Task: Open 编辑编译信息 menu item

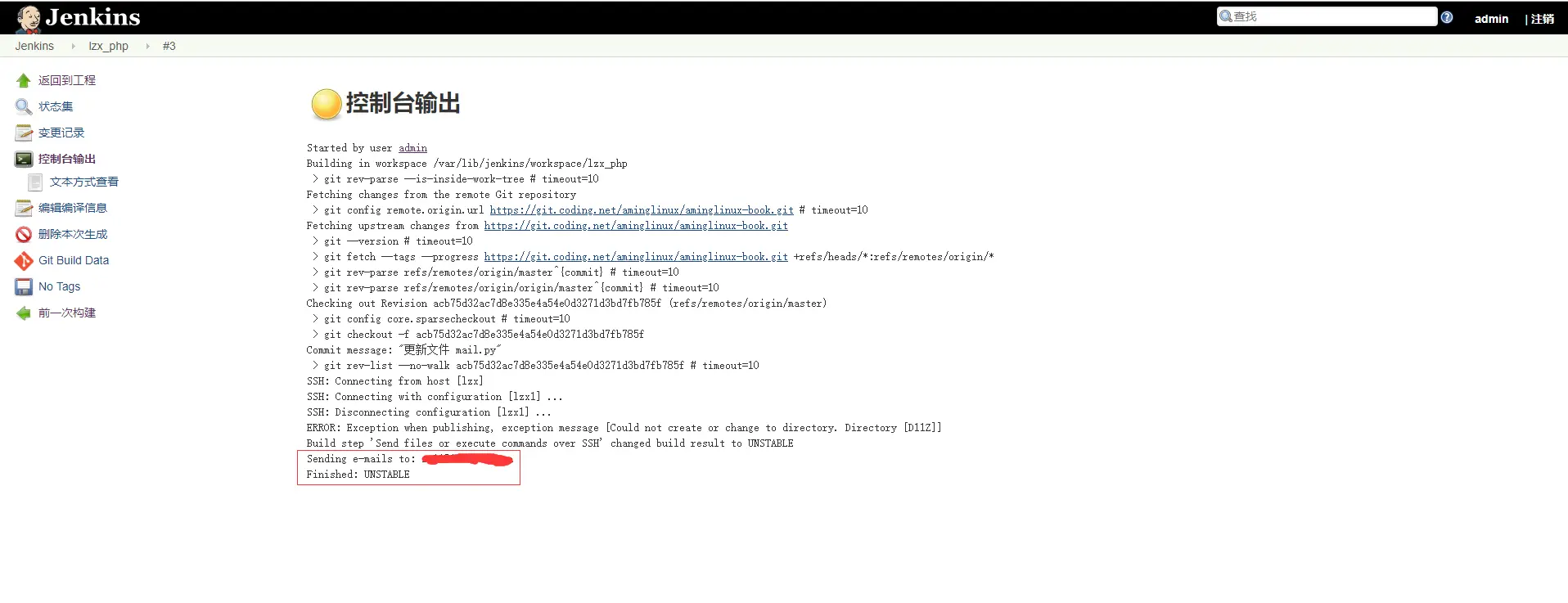Action: tap(73, 208)
